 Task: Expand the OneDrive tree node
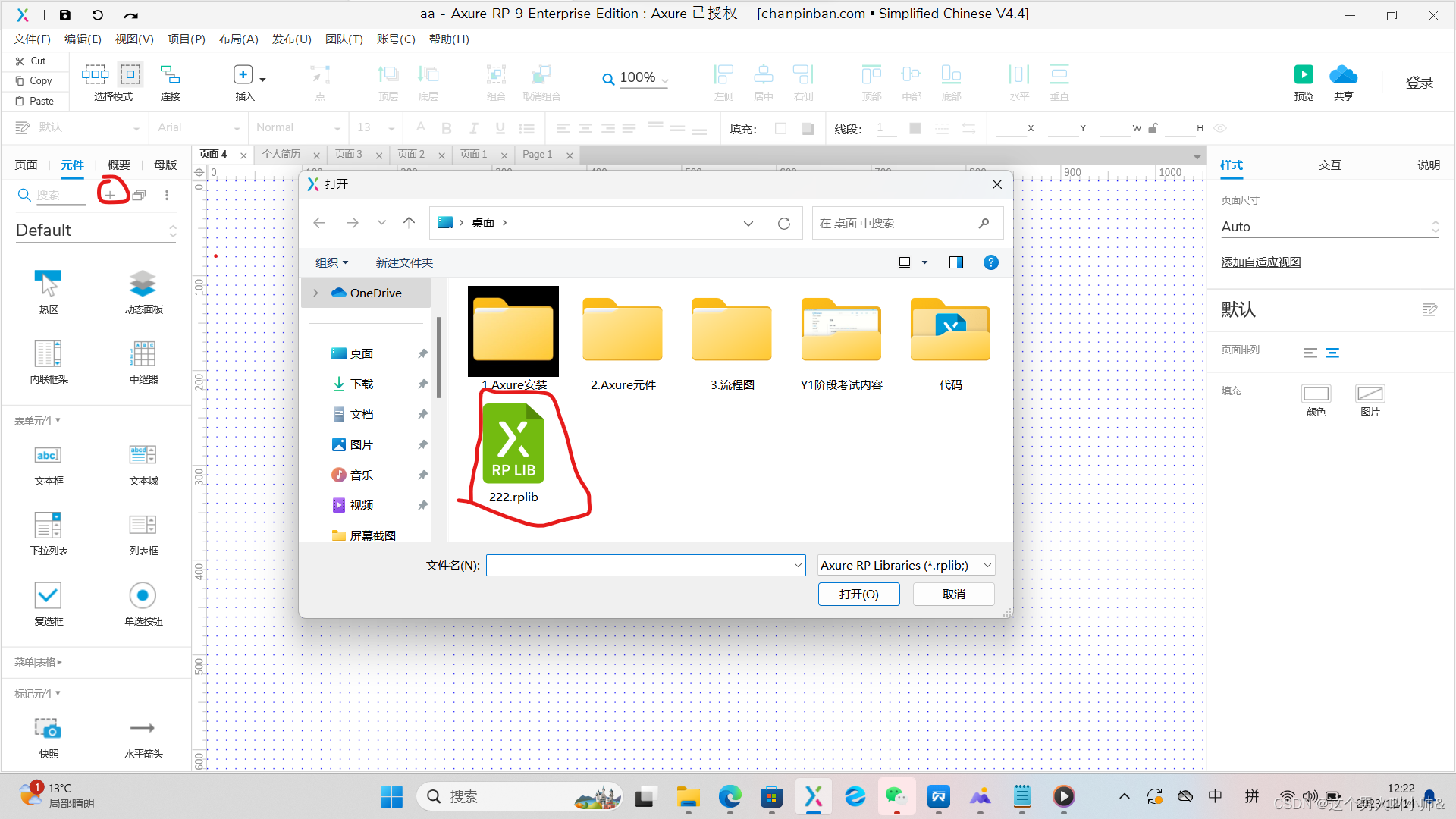[x=316, y=293]
